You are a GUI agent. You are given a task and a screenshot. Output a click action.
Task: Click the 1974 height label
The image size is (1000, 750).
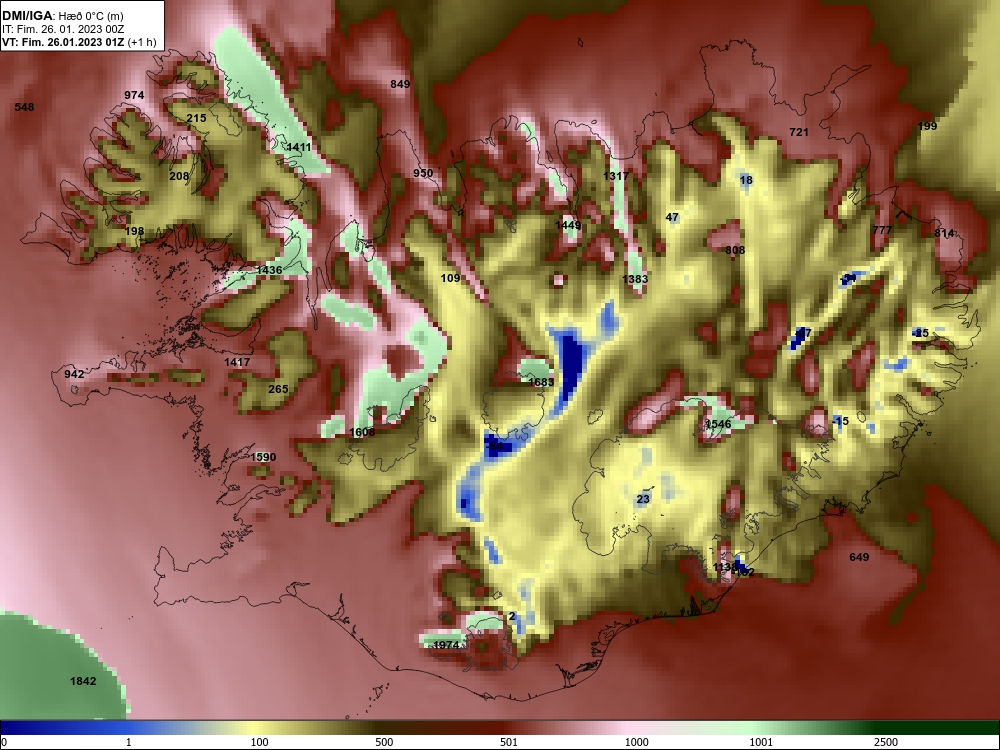pyautogui.click(x=446, y=645)
